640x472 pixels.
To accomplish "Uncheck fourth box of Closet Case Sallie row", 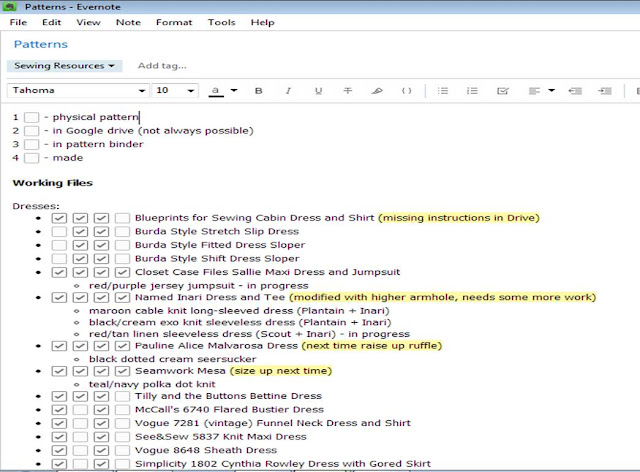I will tap(122, 272).
